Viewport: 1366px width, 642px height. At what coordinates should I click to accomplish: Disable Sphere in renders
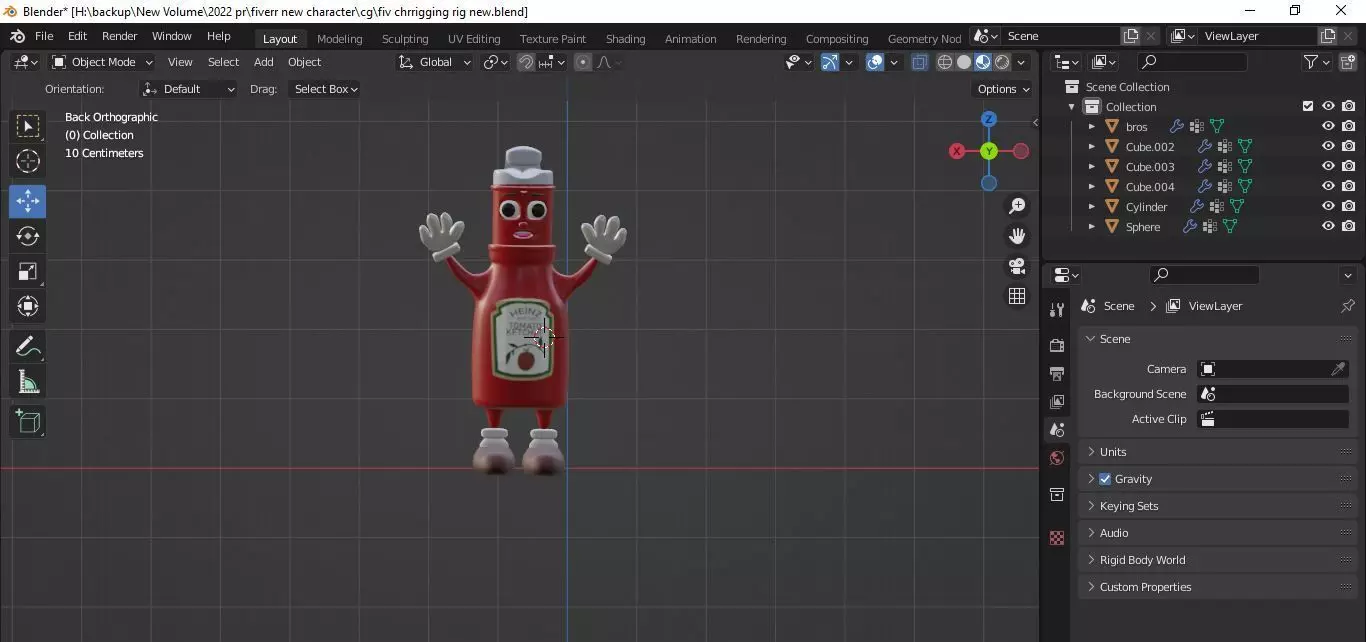(1349, 227)
